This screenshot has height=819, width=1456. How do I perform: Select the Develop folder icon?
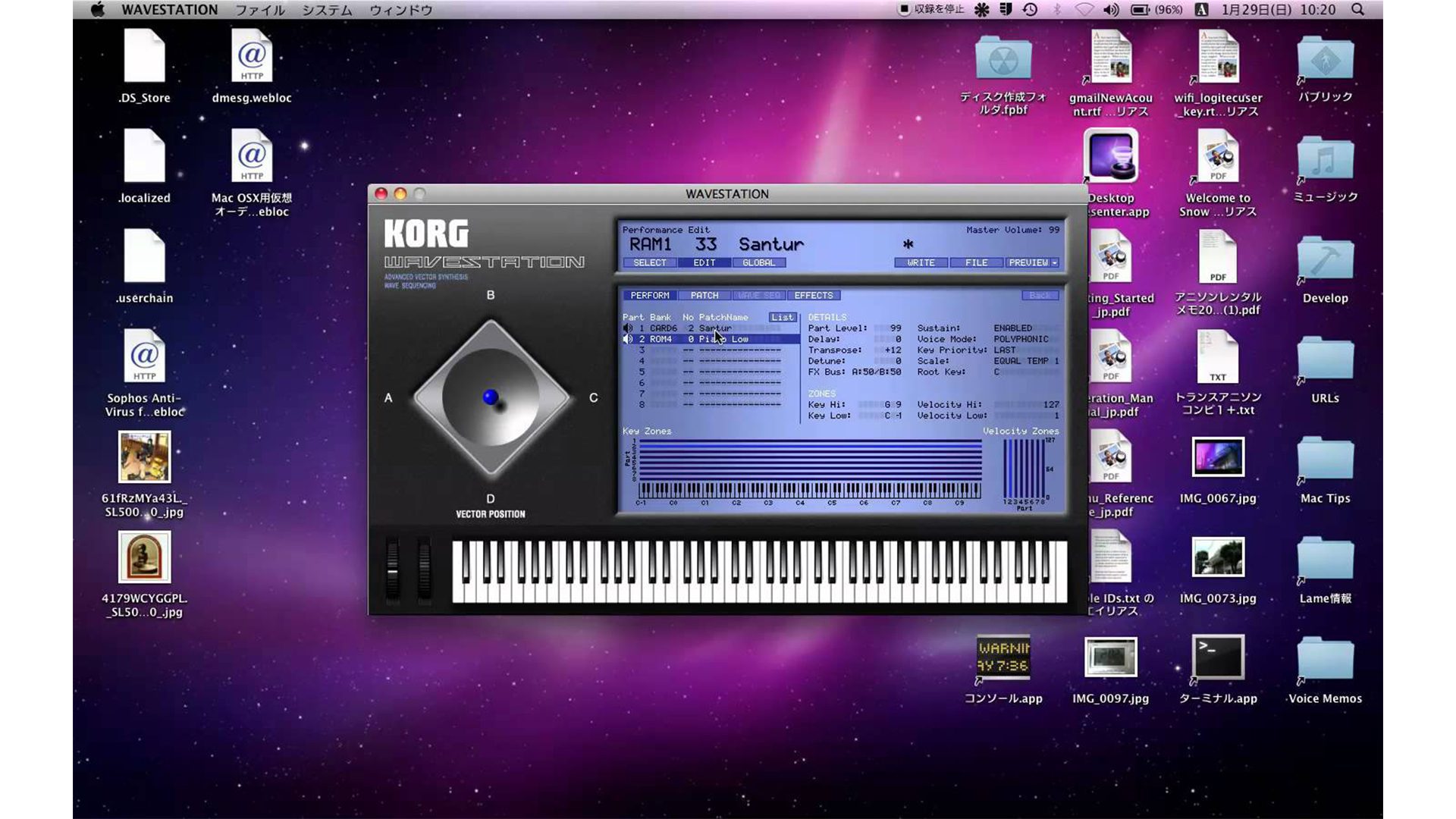[1326, 259]
